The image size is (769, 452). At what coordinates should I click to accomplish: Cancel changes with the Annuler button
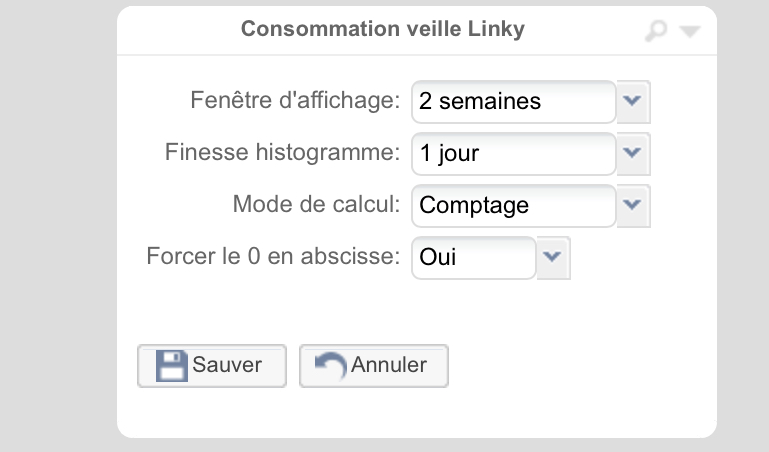pyautogui.click(x=374, y=366)
